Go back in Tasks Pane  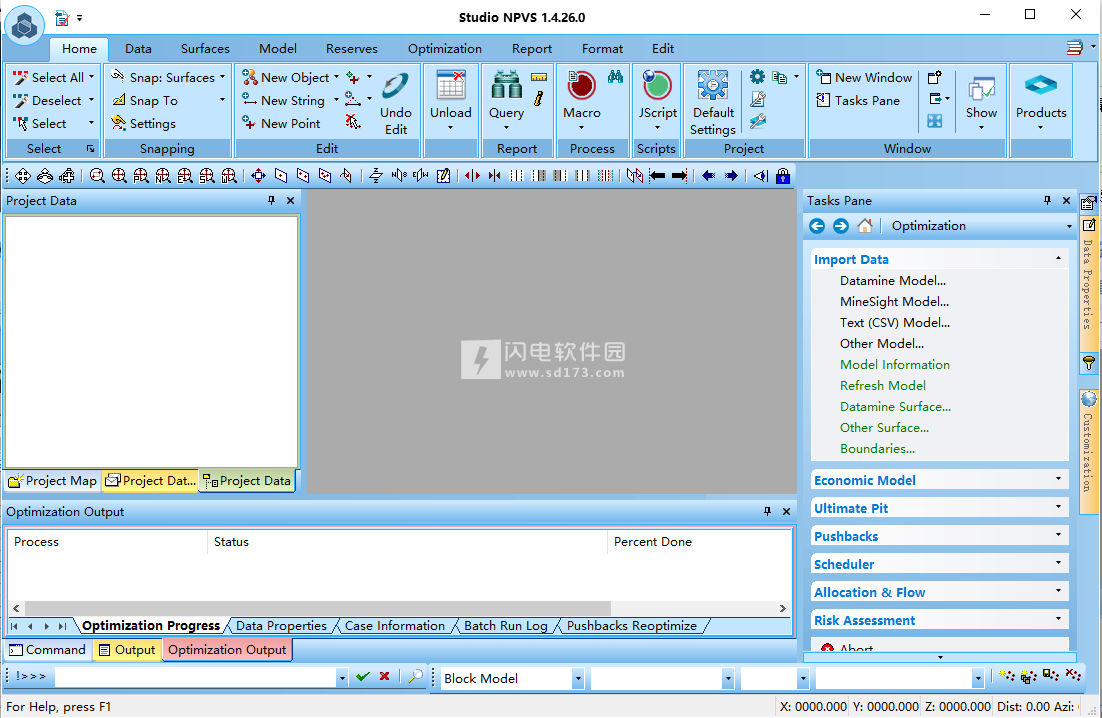817,226
